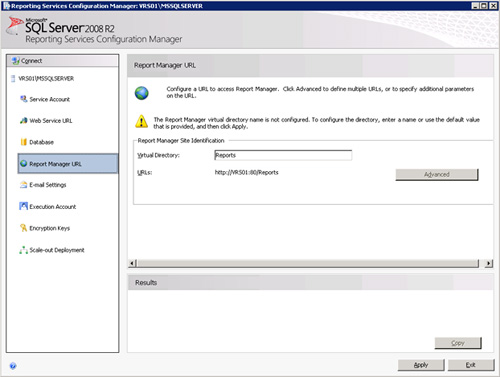Close the Configuration Manager window
This screenshot has height=377, width=500.
pos(493,6)
